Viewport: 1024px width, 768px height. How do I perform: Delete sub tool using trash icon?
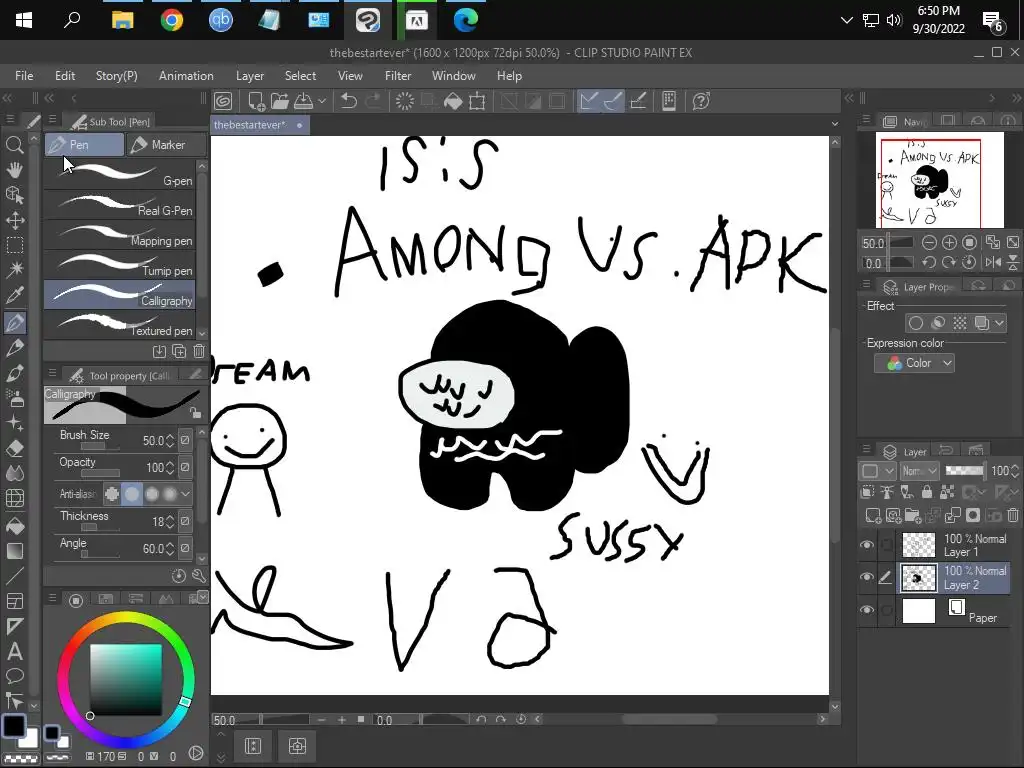199,351
